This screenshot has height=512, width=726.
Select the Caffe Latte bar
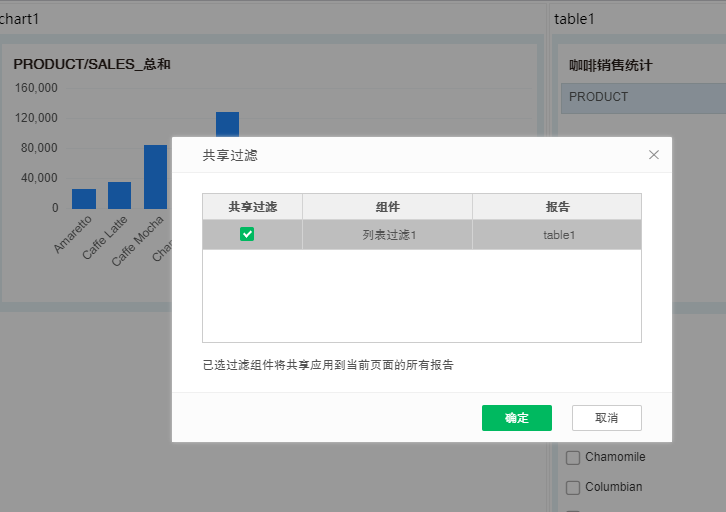120,195
